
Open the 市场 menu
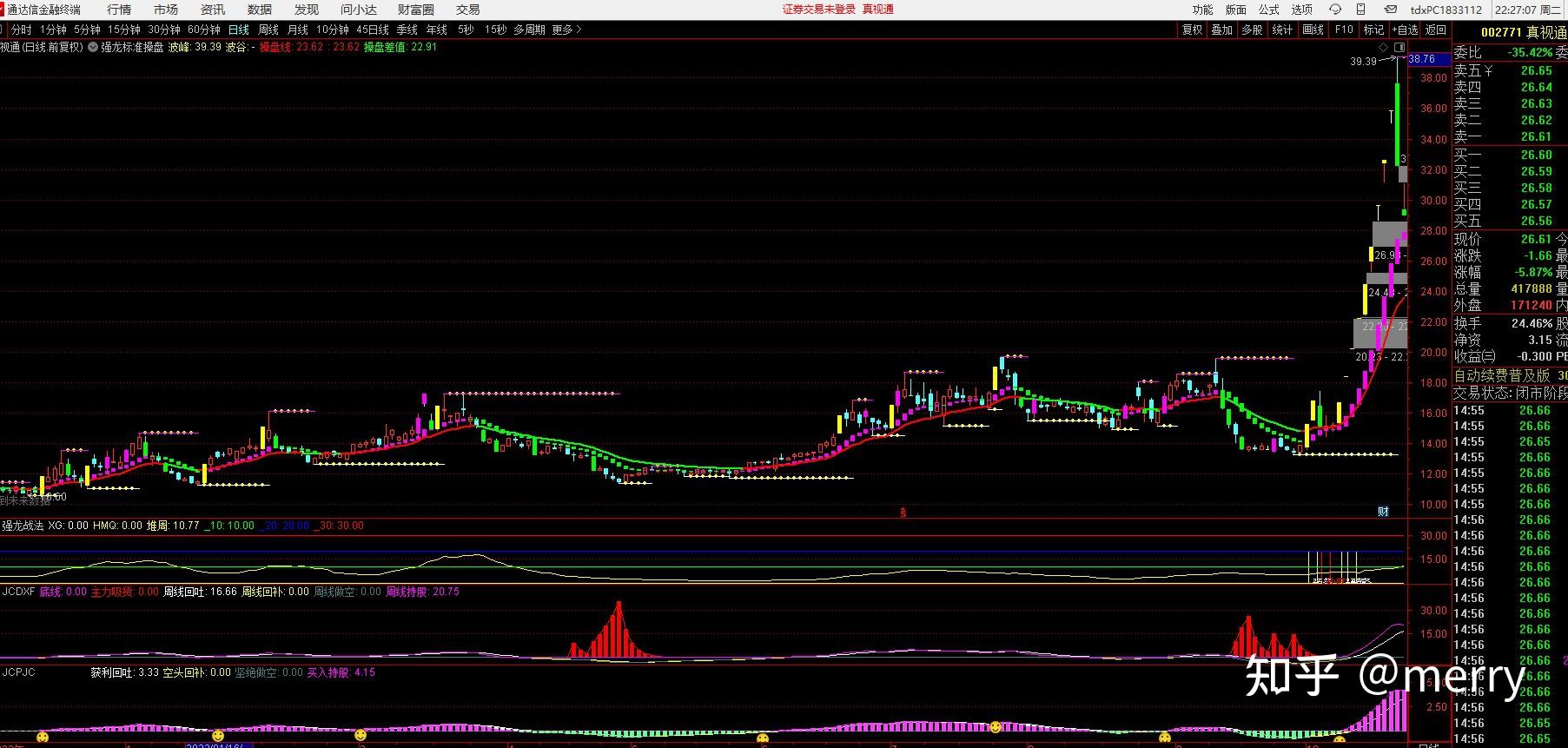(x=166, y=10)
